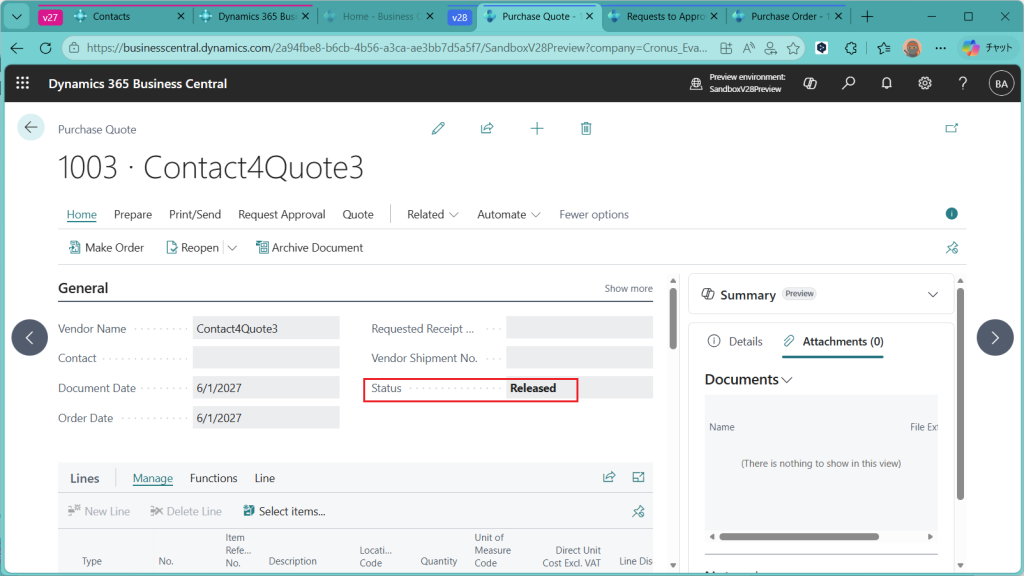Screen dimensions: 1024x576
Task: Click the plus icon to create new quote
Action: [537, 128]
